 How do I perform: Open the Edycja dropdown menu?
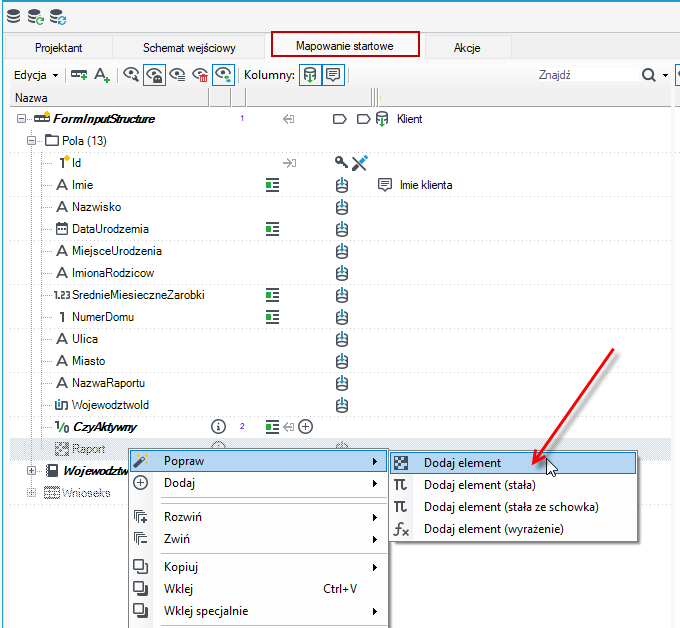[x=36, y=75]
